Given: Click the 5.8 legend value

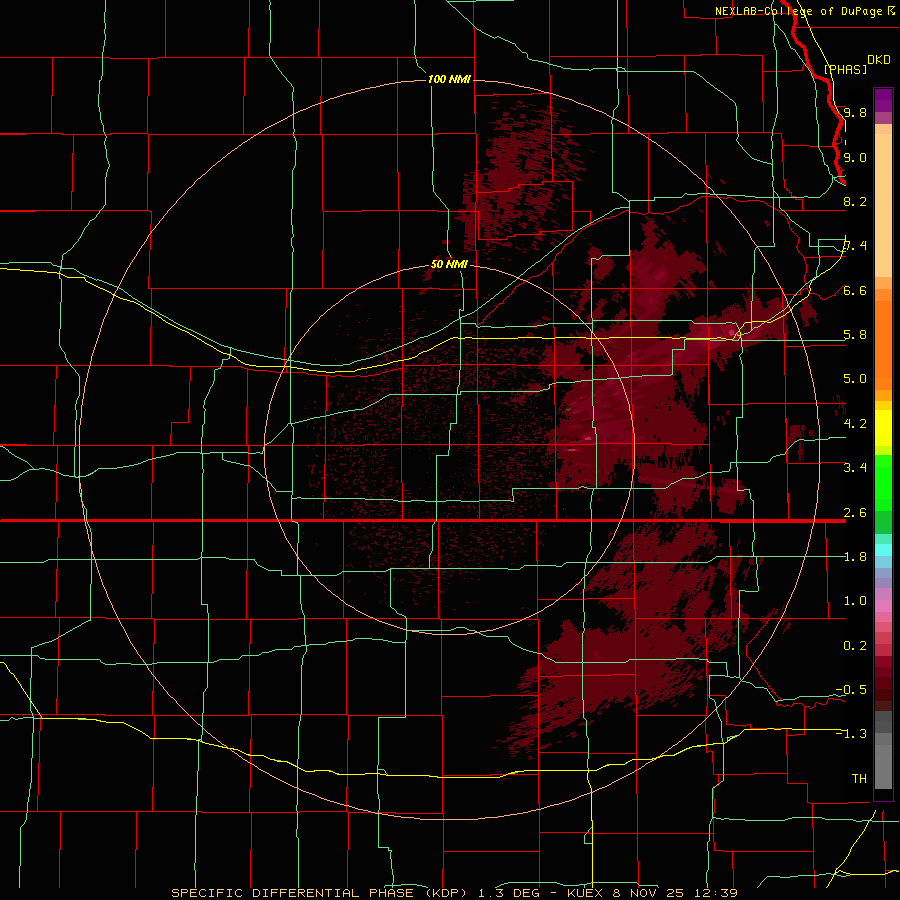Looking at the screenshot, I should [x=855, y=335].
